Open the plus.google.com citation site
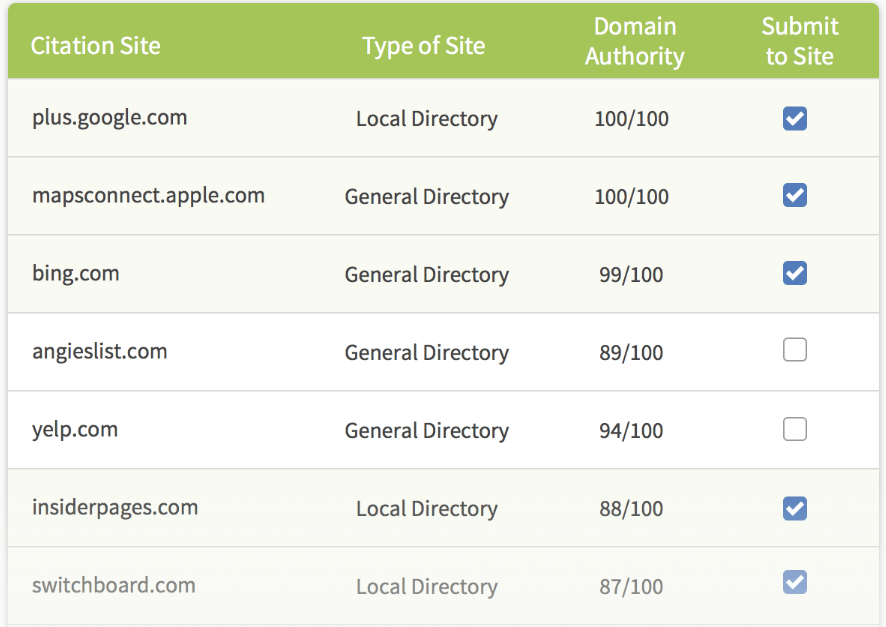 point(95,118)
